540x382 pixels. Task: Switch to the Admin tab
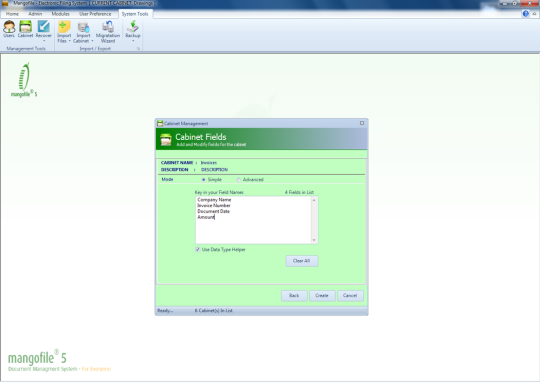[x=35, y=14]
